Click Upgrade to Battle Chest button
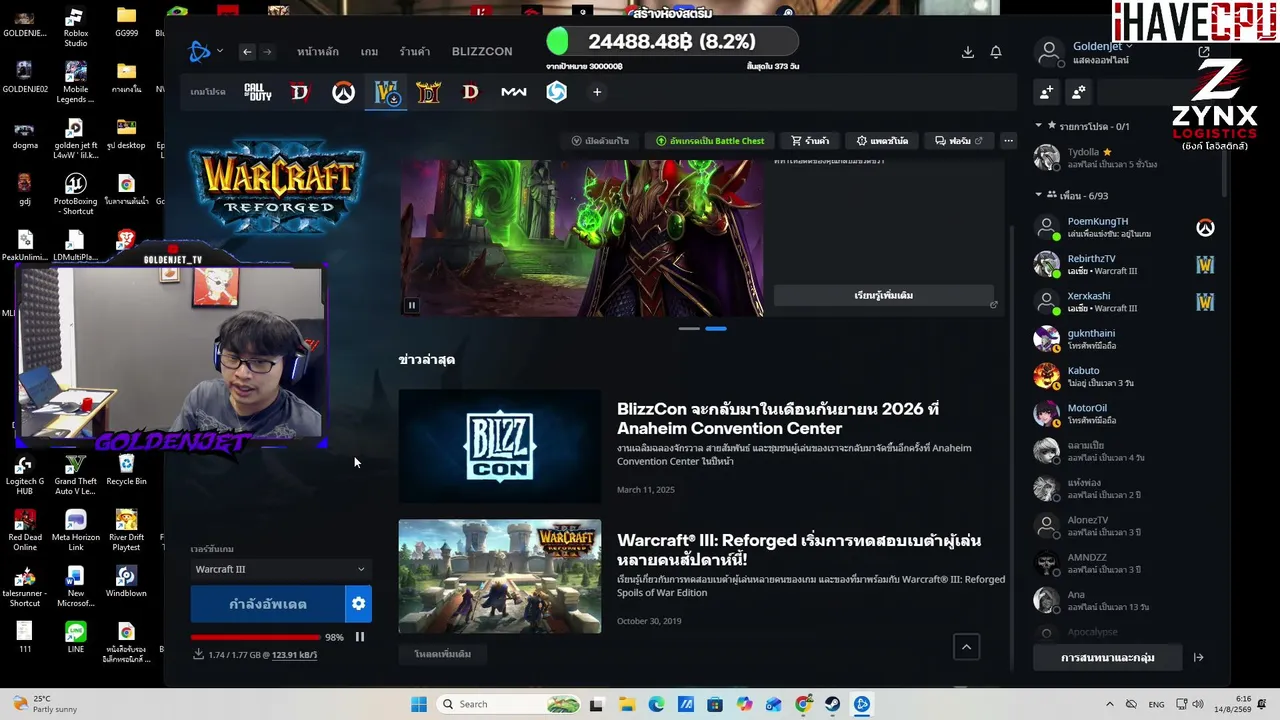This screenshot has height=720, width=1280. click(x=710, y=141)
